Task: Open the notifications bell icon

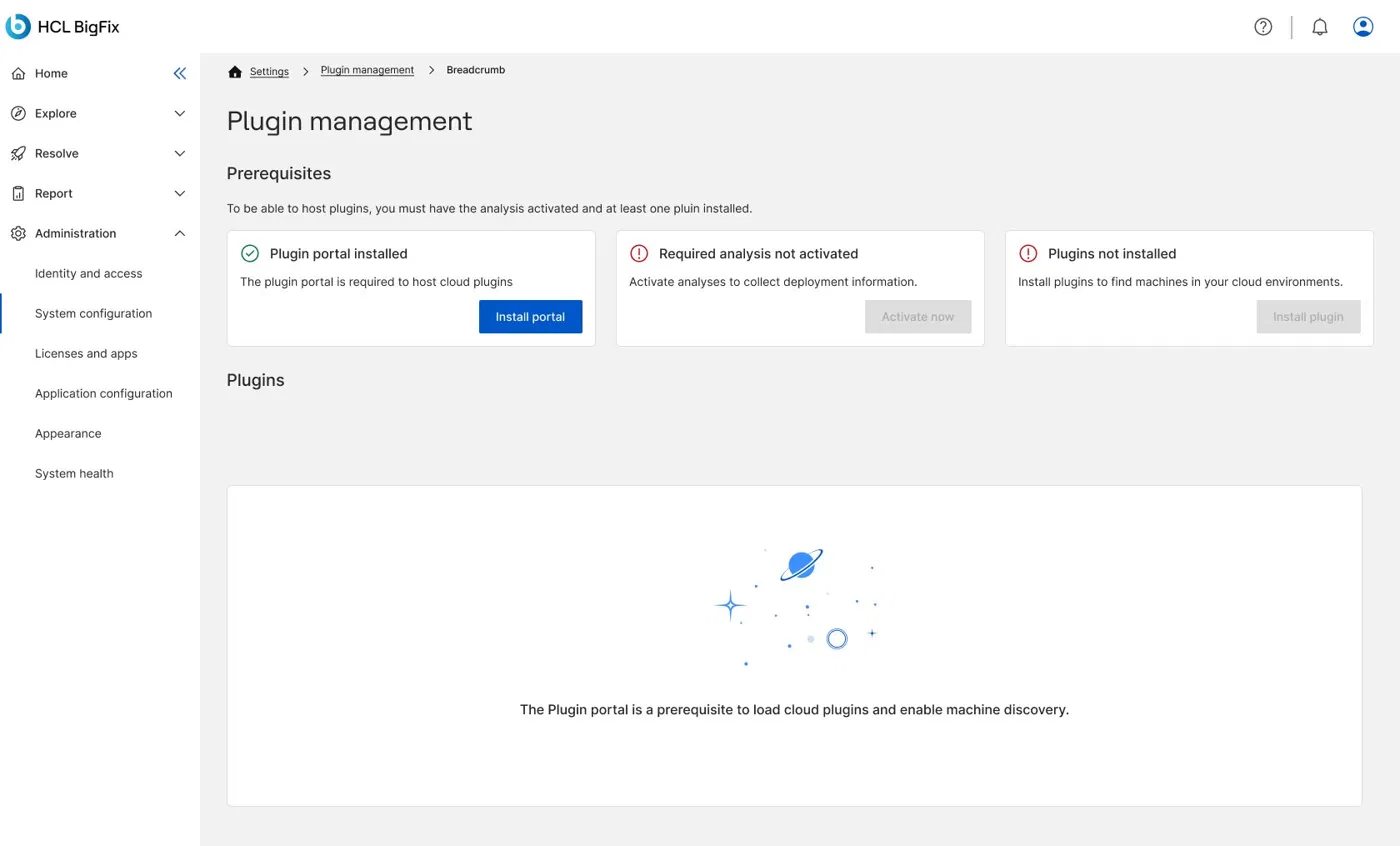Action: tap(1320, 27)
